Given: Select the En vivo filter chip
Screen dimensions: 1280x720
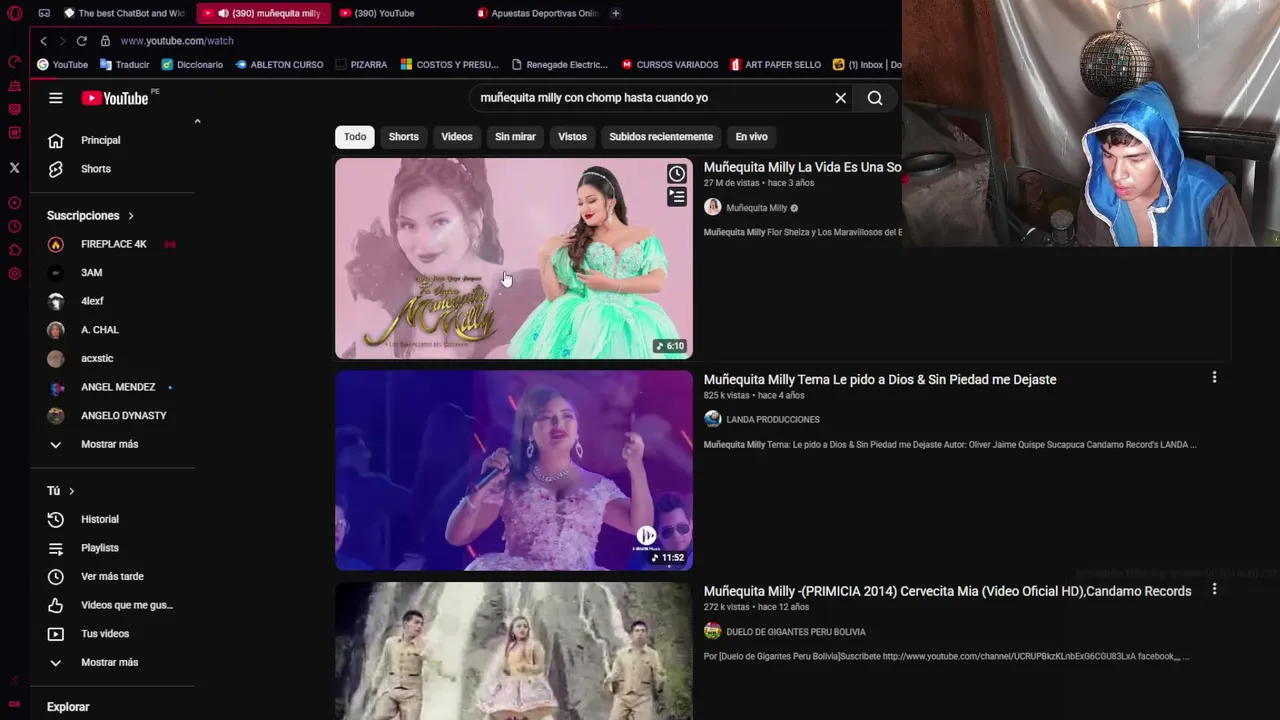Looking at the screenshot, I should tap(751, 137).
